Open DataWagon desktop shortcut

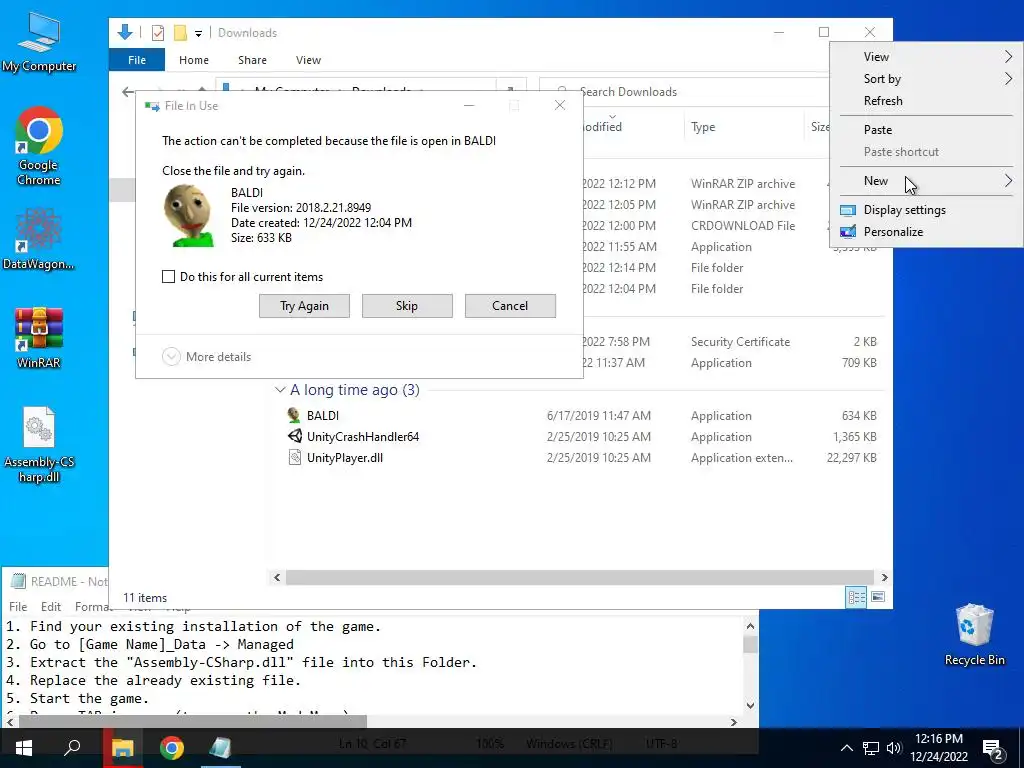pos(39,238)
